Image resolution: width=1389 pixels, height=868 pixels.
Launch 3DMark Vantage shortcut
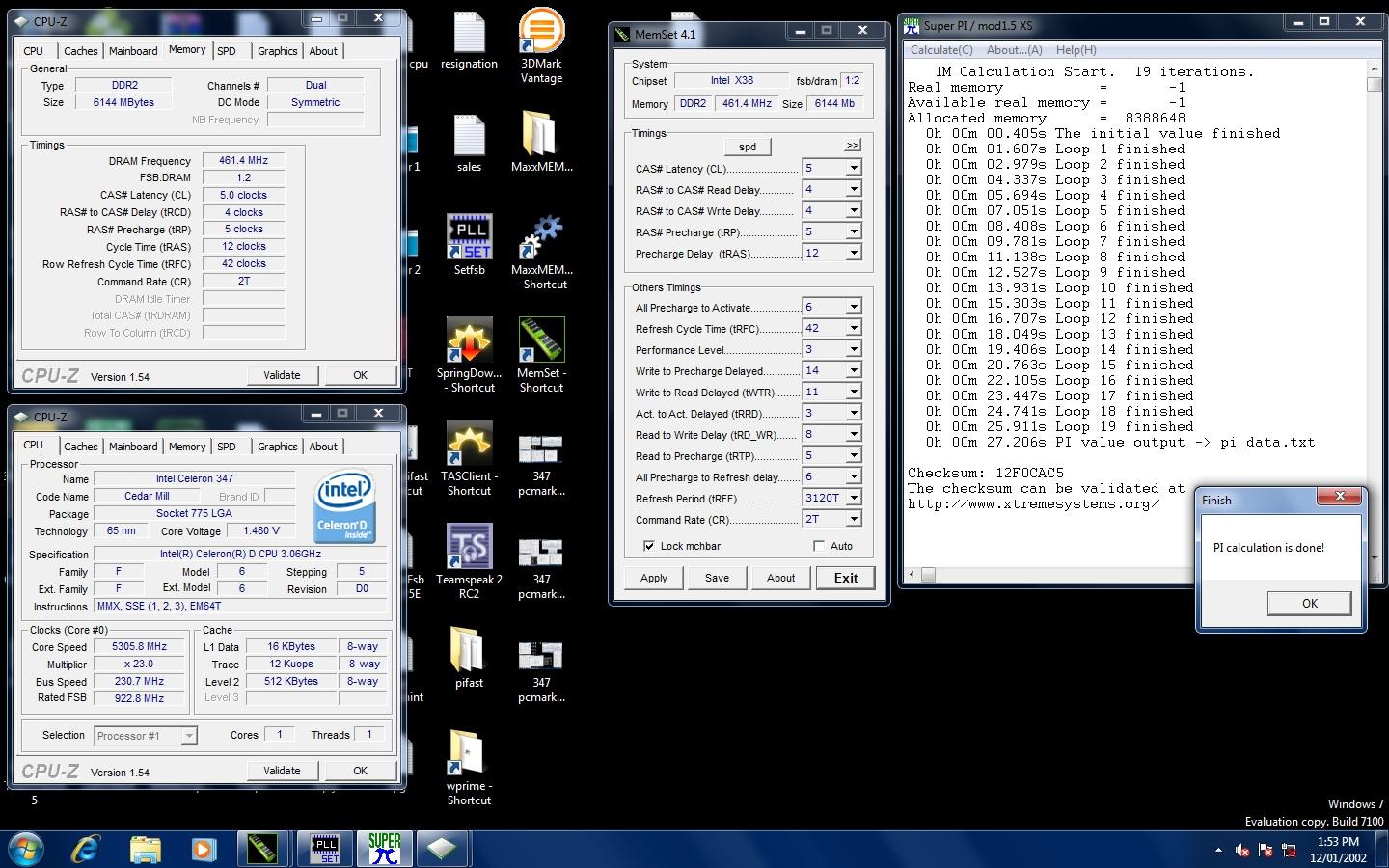[541, 45]
